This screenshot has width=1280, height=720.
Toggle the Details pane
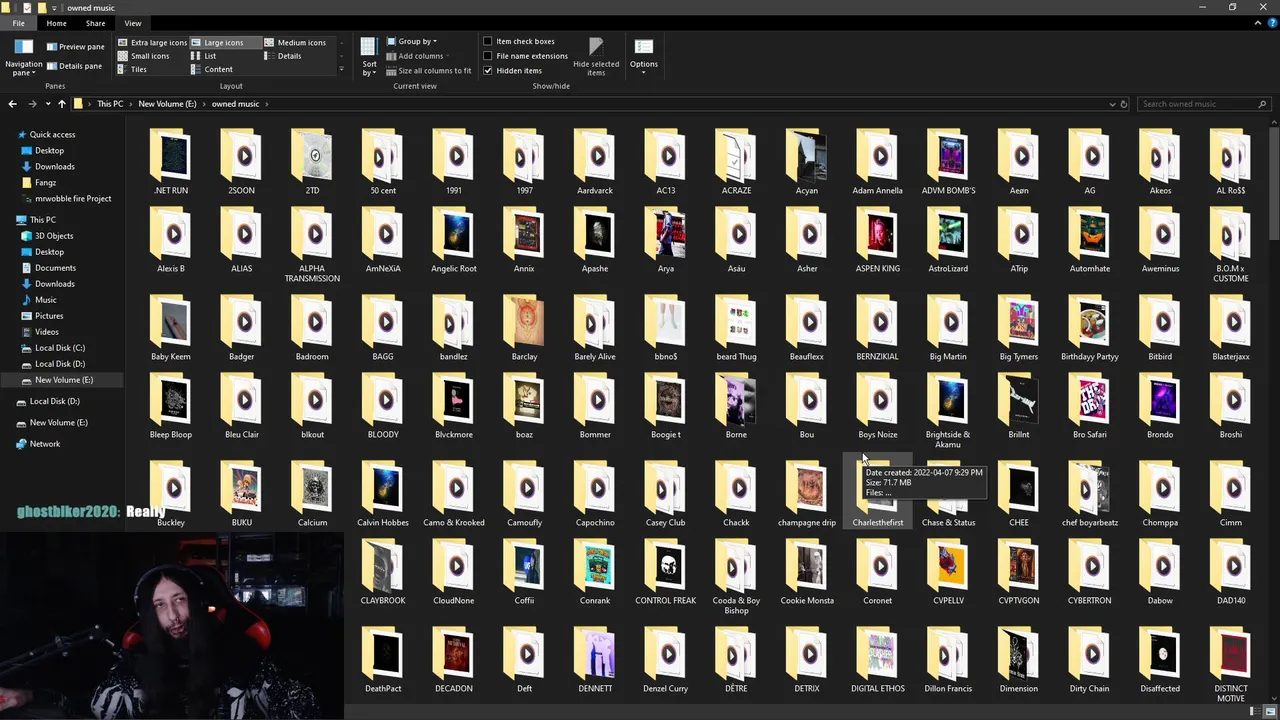(x=74, y=66)
